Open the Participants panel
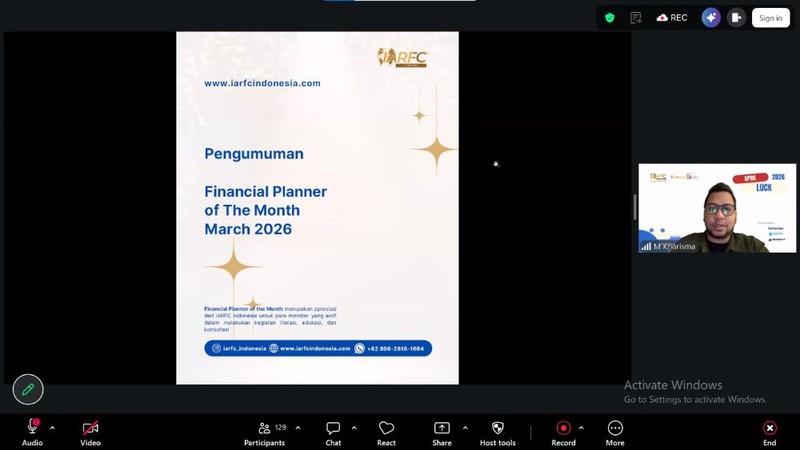 click(x=265, y=433)
